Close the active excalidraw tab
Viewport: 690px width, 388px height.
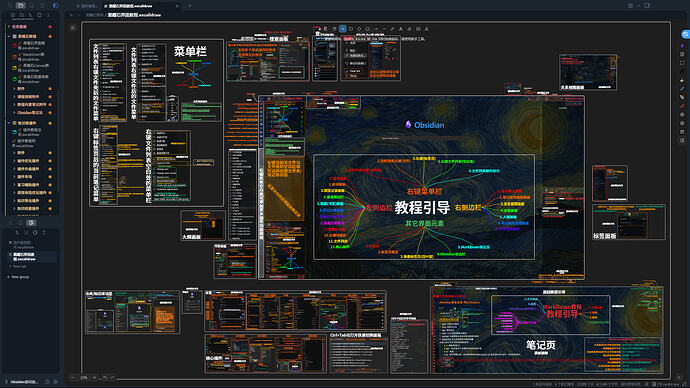click(x=177, y=6)
